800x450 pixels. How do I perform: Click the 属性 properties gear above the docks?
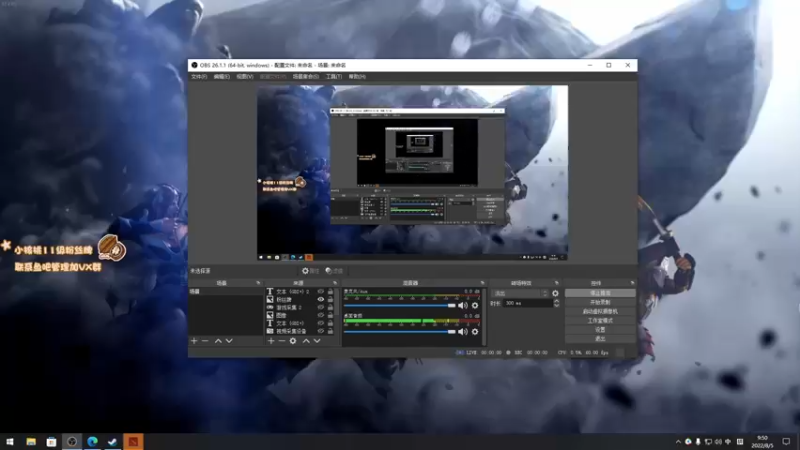310,271
